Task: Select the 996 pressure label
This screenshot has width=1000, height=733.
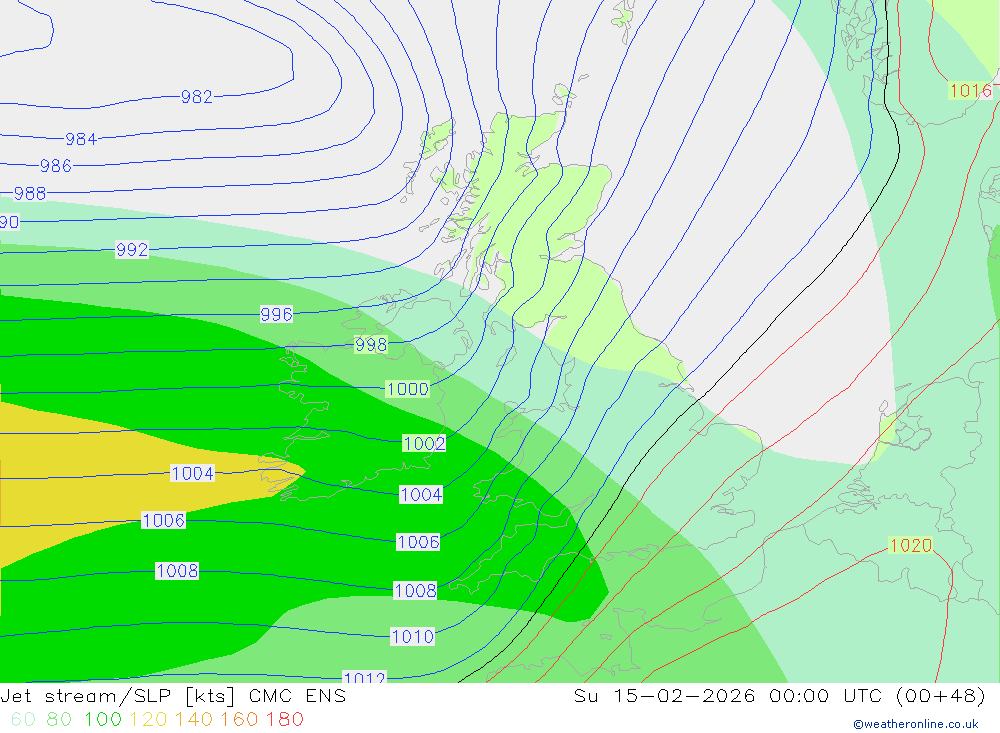Action: click(276, 314)
